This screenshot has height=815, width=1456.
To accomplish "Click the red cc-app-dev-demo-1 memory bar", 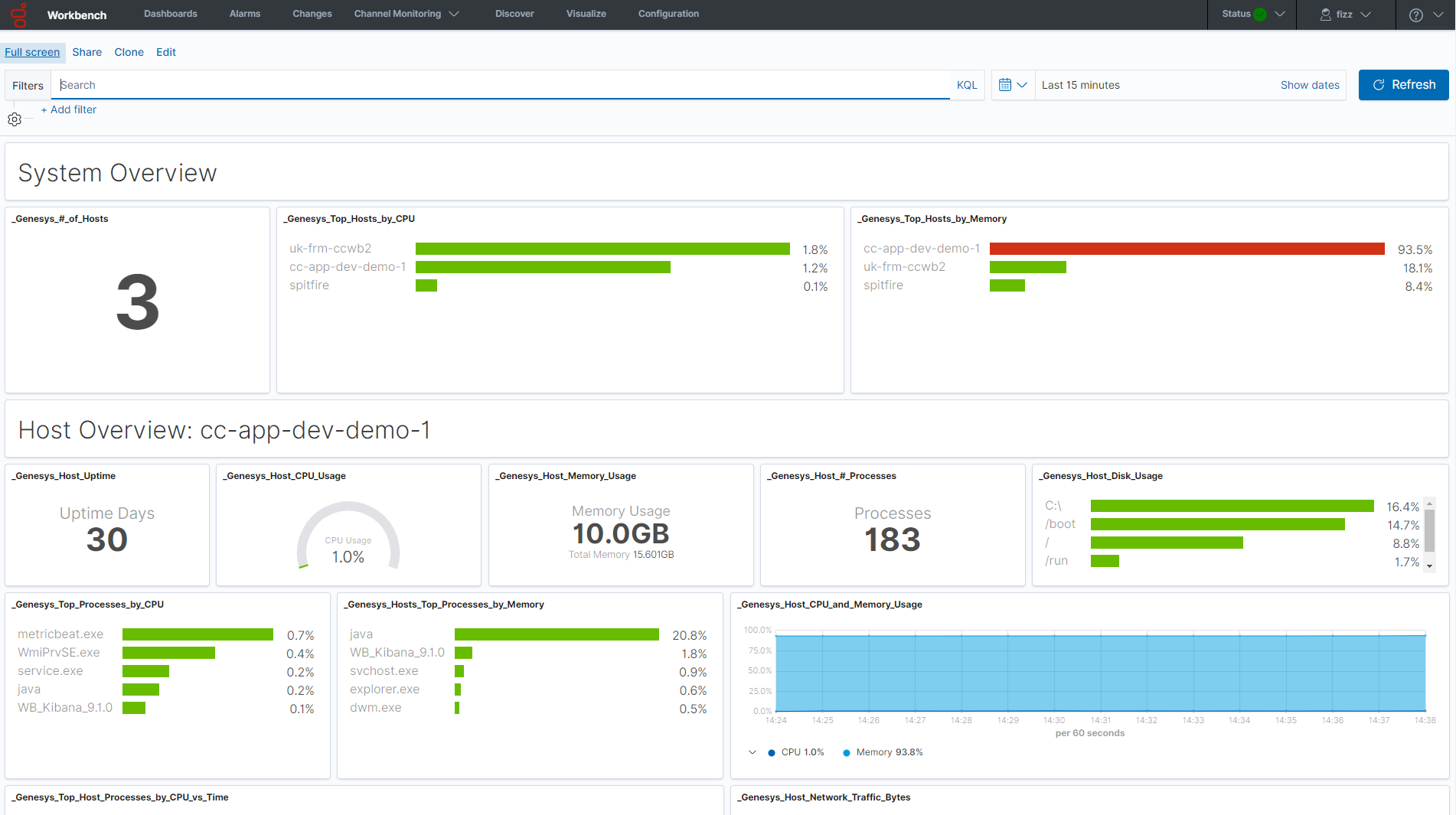I will pos(1187,249).
